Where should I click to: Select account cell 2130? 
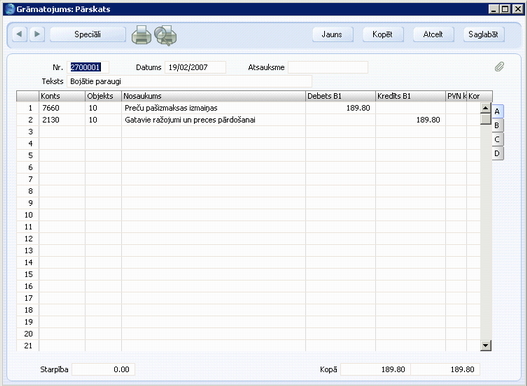[x=62, y=120]
